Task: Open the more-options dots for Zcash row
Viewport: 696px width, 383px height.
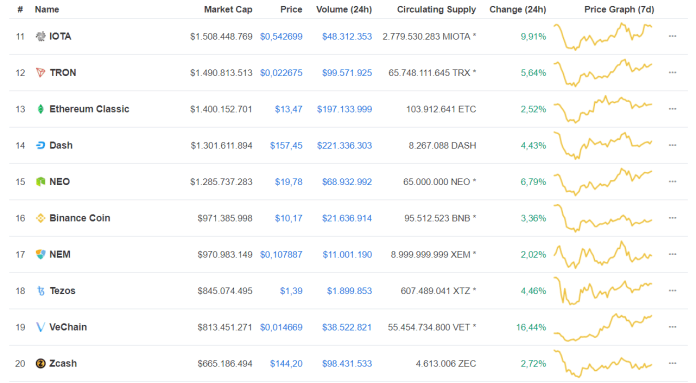Action: [x=672, y=364]
